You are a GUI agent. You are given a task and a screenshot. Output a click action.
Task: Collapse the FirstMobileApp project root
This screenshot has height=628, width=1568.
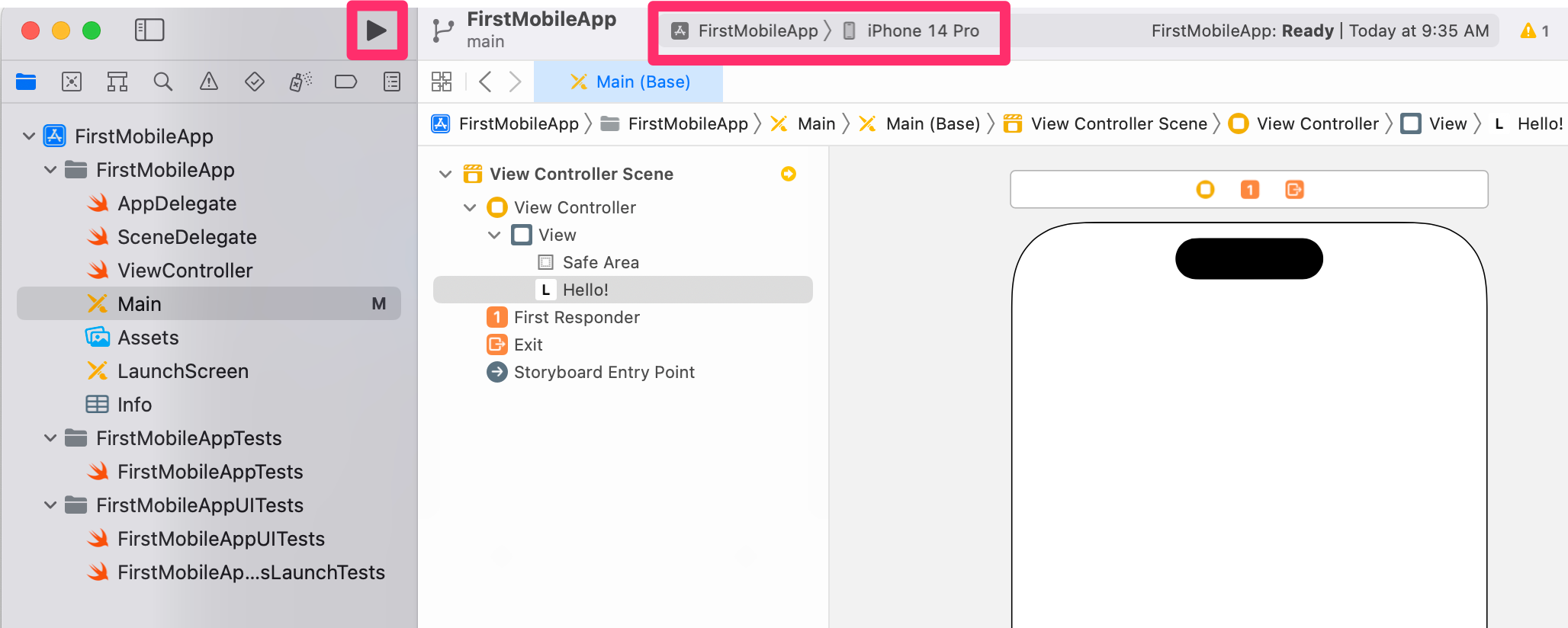(x=29, y=136)
